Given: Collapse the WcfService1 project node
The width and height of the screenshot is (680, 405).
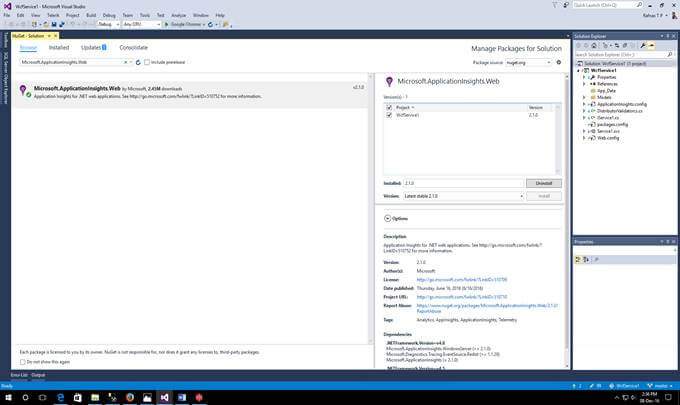Looking at the screenshot, I should pyautogui.click(x=579, y=70).
